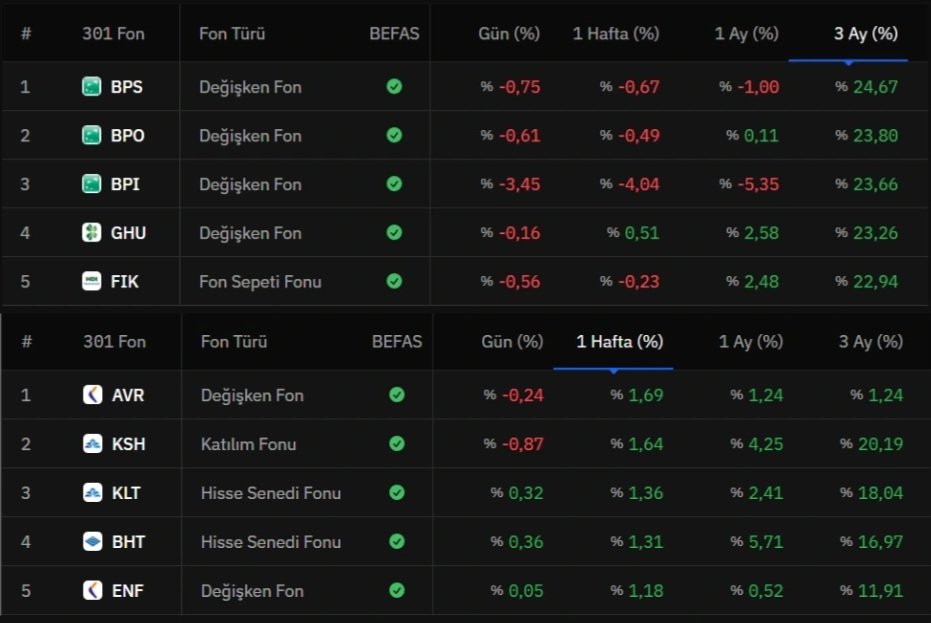Image resolution: width=931 pixels, height=623 pixels.
Task: Sort top table by 3 Ay (%)
Action: (866, 34)
